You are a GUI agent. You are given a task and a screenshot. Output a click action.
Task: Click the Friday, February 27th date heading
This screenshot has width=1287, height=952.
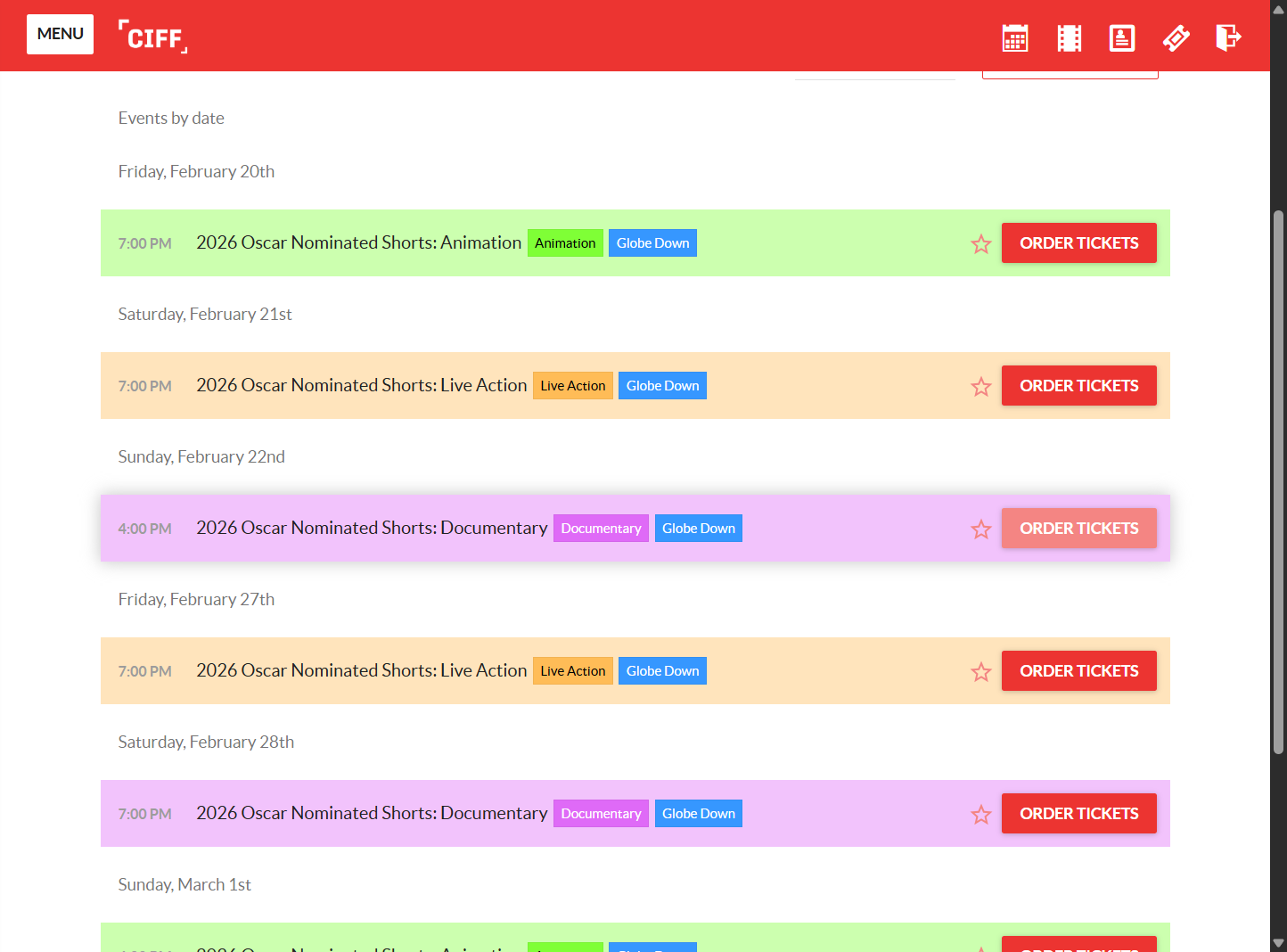(196, 599)
